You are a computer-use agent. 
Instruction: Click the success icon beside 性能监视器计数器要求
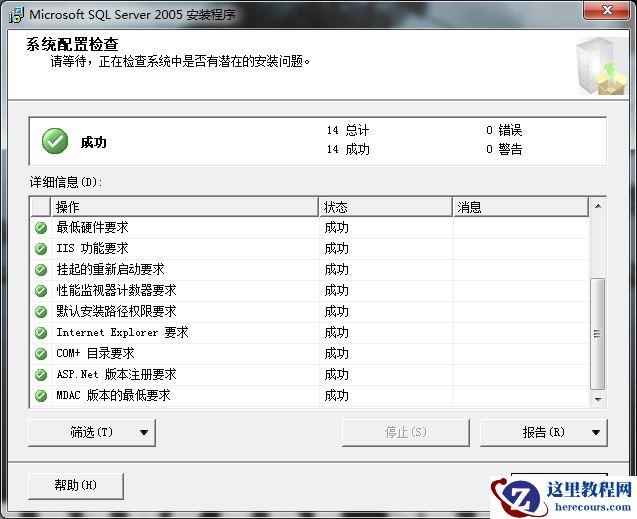(x=41, y=291)
